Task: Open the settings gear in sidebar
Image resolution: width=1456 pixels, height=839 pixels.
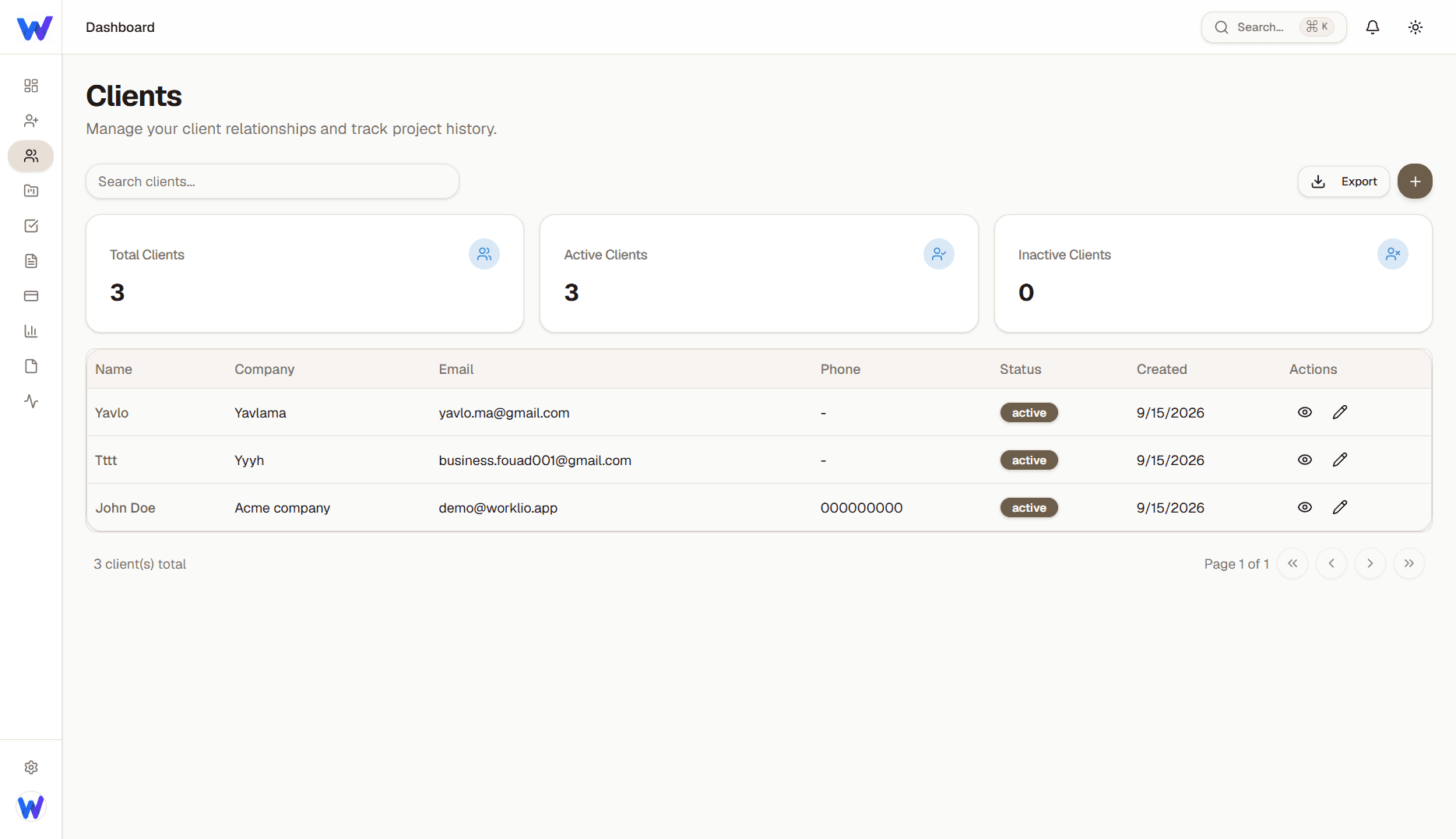Action: 31,767
